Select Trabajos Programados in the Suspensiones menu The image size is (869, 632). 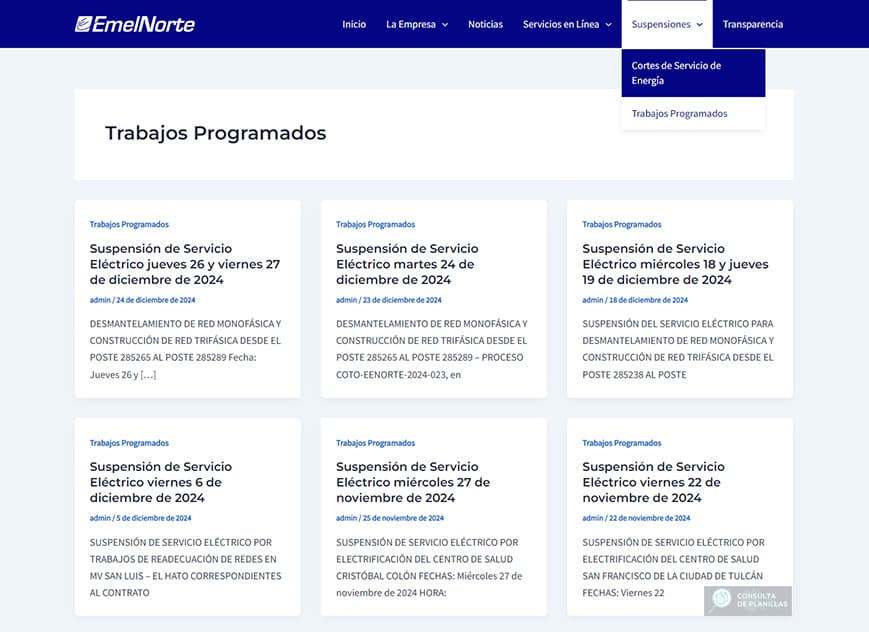(x=679, y=113)
